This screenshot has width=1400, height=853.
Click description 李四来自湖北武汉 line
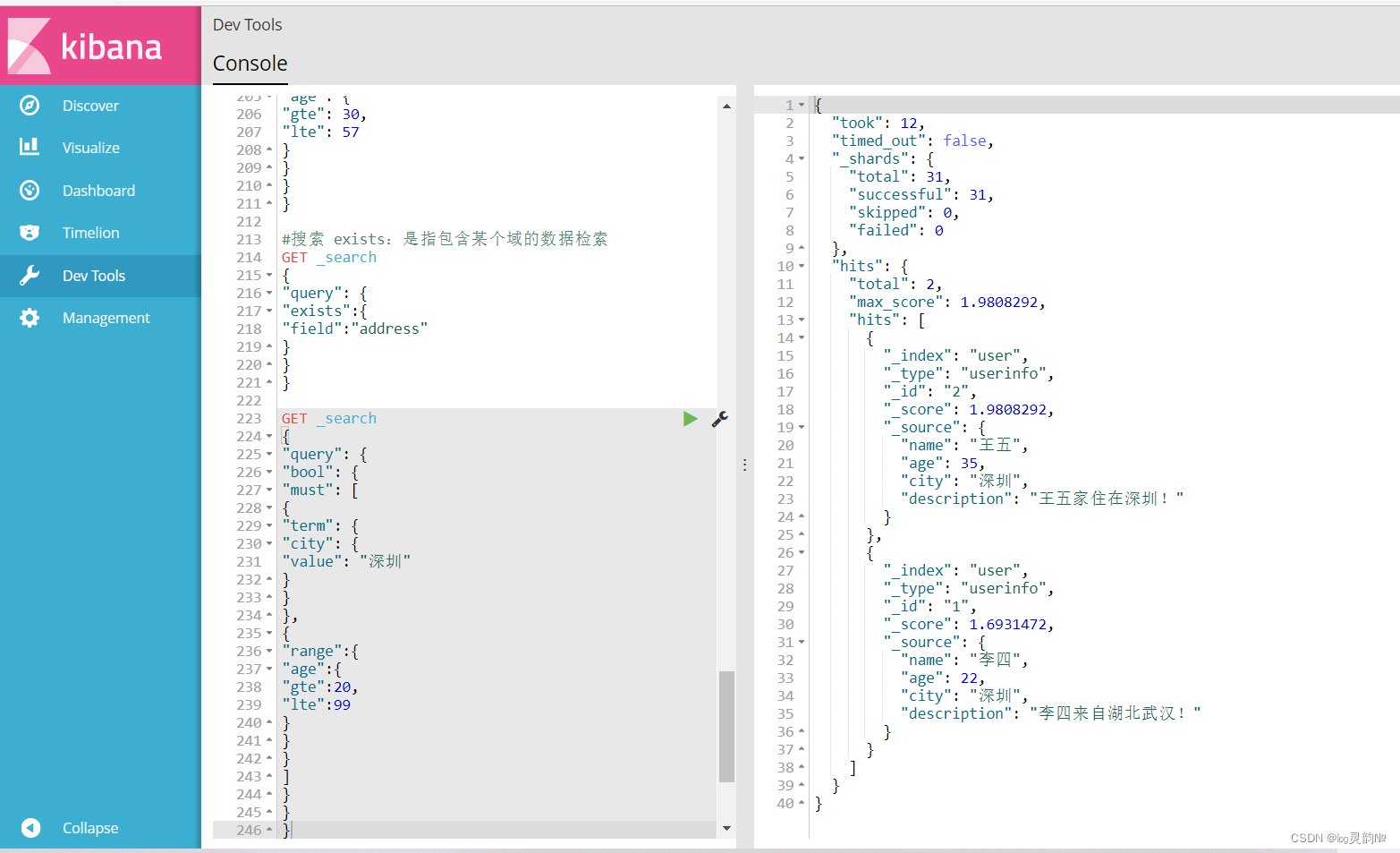point(1051,714)
